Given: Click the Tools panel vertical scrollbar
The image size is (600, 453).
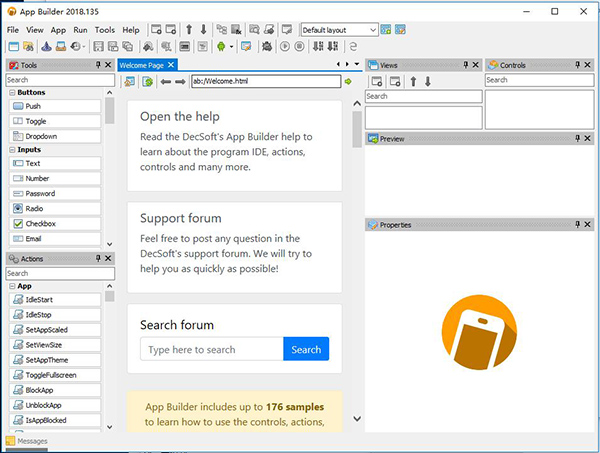Looking at the screenshot, I should click(x=109, y=109).
